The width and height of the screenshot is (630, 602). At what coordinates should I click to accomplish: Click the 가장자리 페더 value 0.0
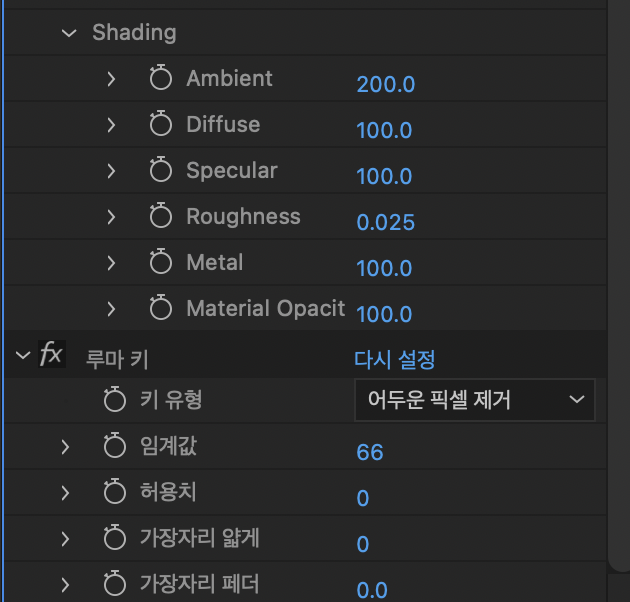click(372, 590)
